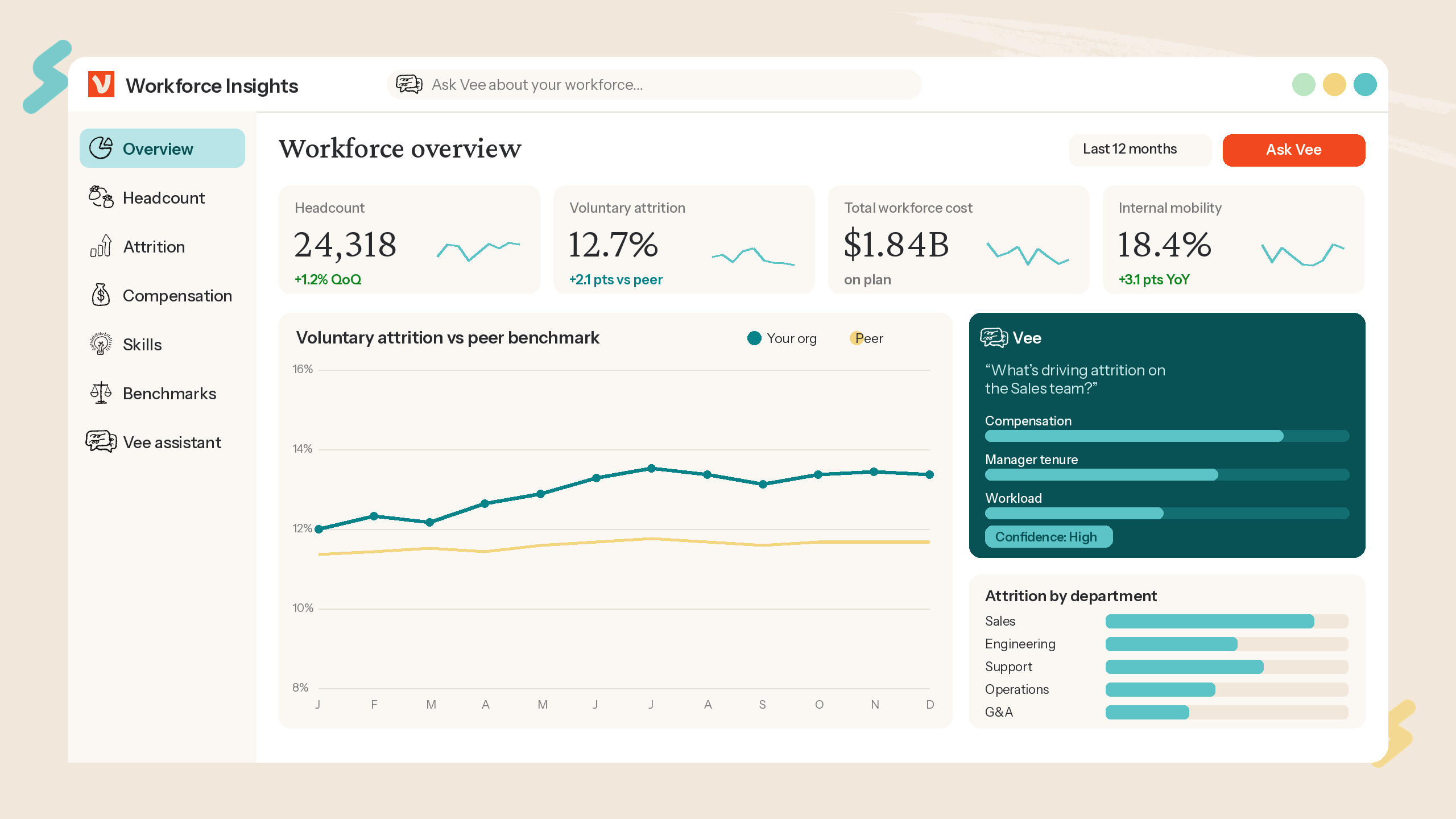Viewport: 1456px width, 819px height.
Task: Click the July peak point on Your org line
Action: (652, 469)
